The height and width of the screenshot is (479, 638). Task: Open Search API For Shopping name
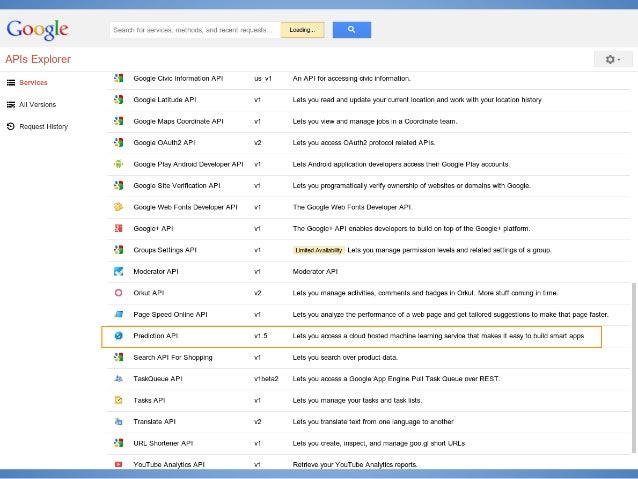click(173, 357)
